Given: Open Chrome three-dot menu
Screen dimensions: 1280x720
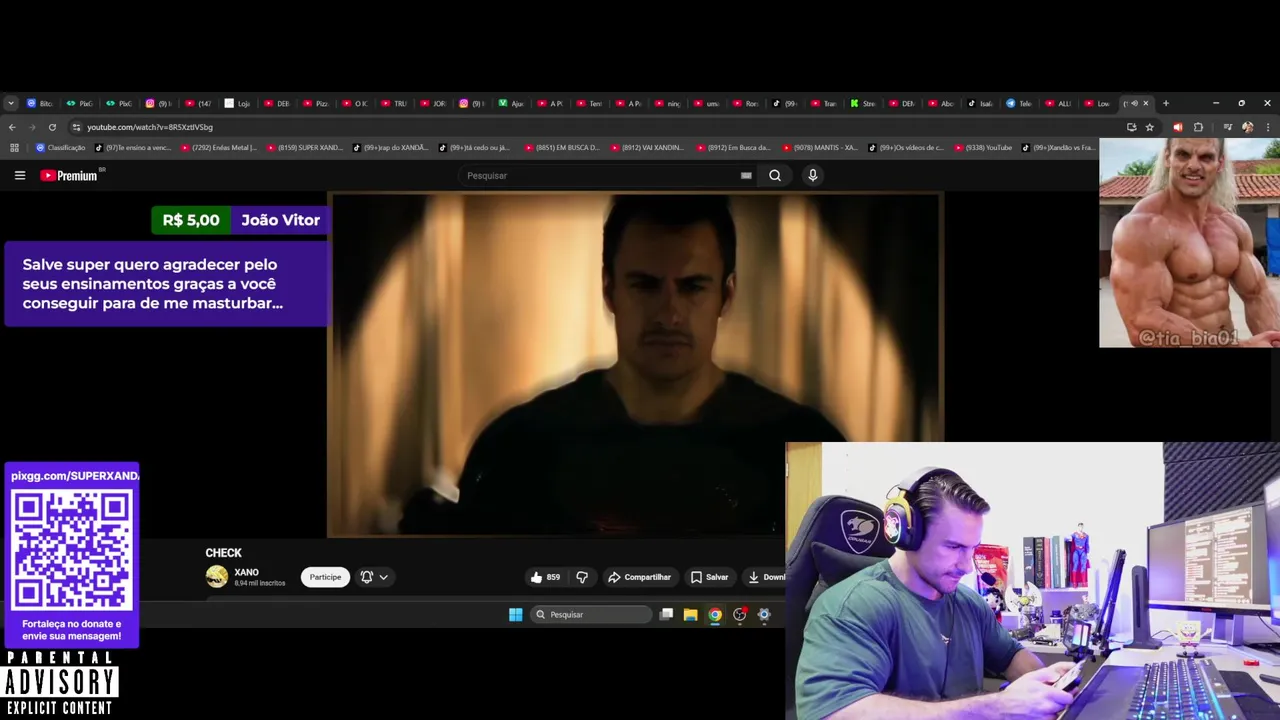Looking at the screenshot, I should (1268, 127).
